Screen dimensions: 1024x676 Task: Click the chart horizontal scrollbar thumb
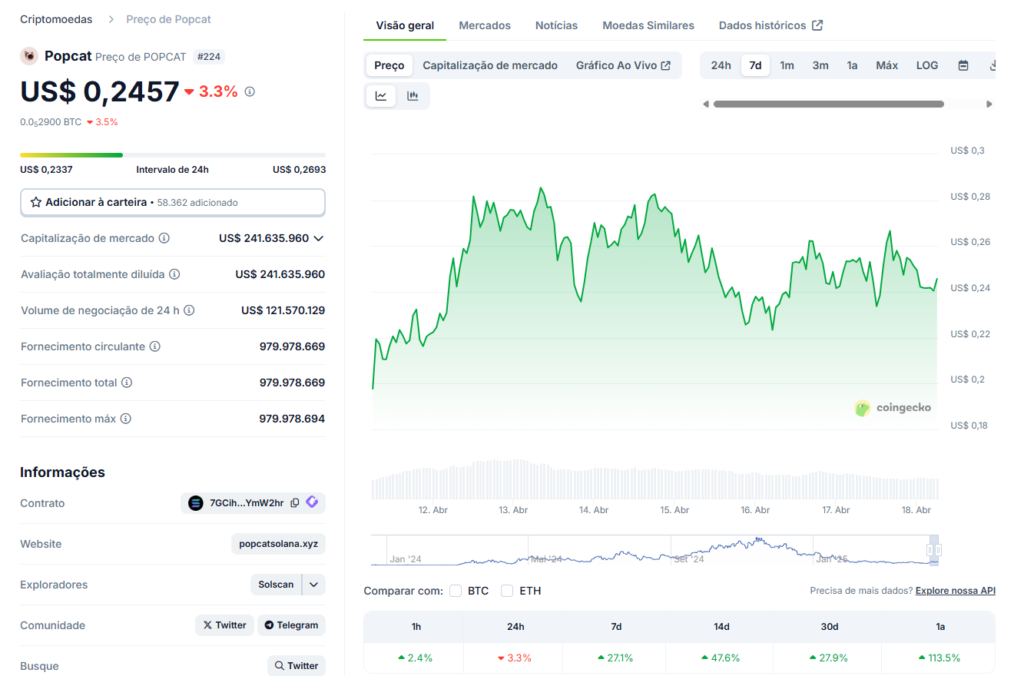click(x=829, y=104)
